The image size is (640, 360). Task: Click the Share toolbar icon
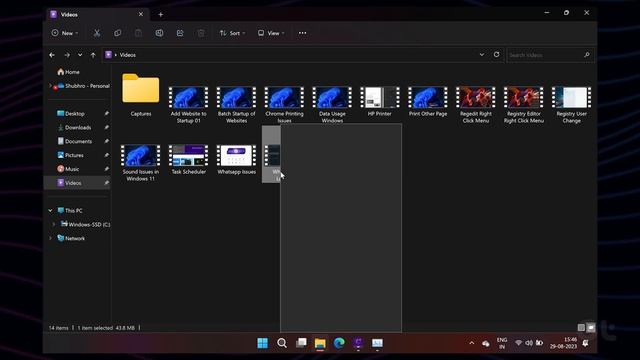[180, 33]
